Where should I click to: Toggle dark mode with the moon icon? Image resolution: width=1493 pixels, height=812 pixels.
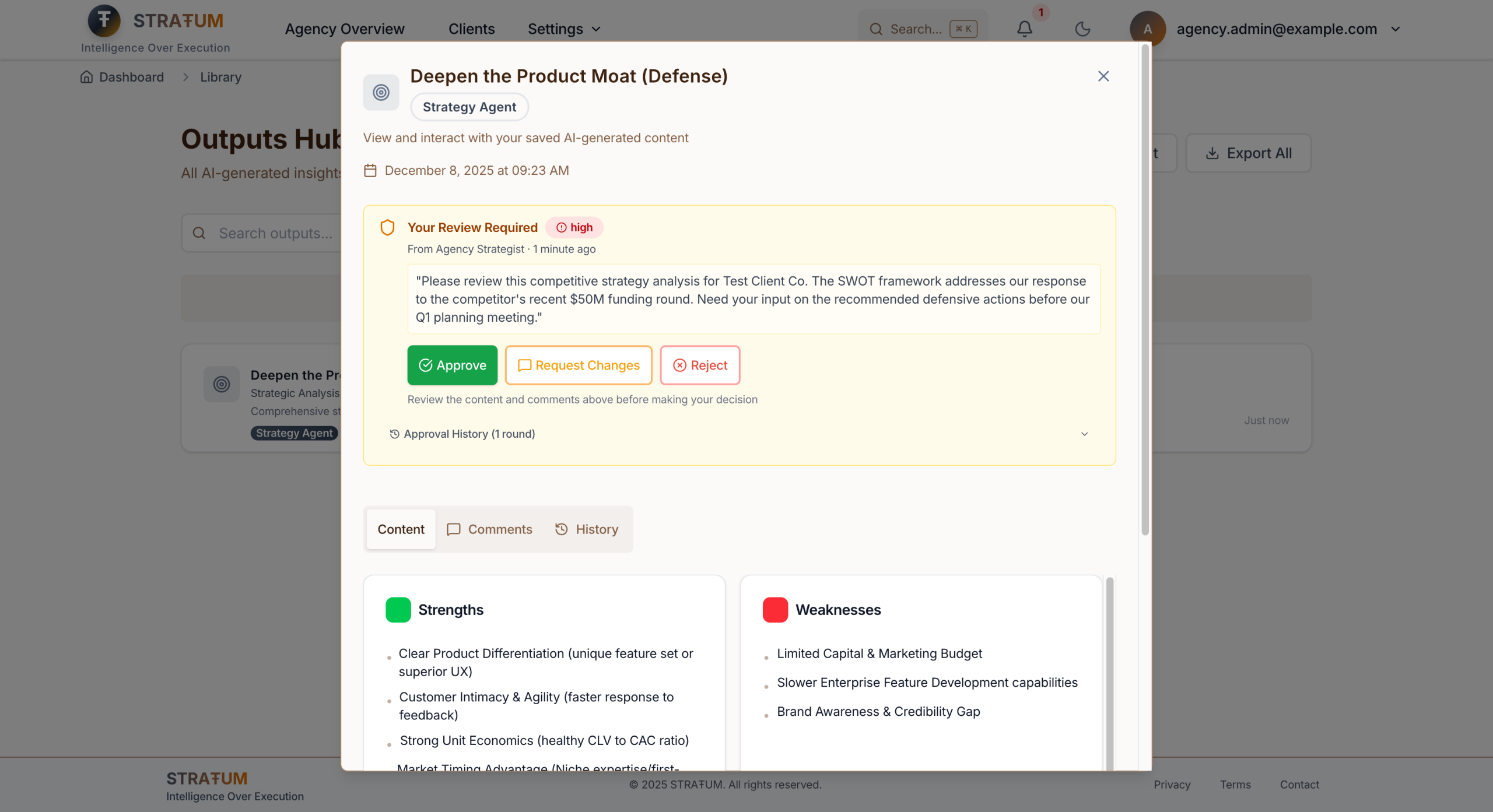click(x=1082, y=29)
